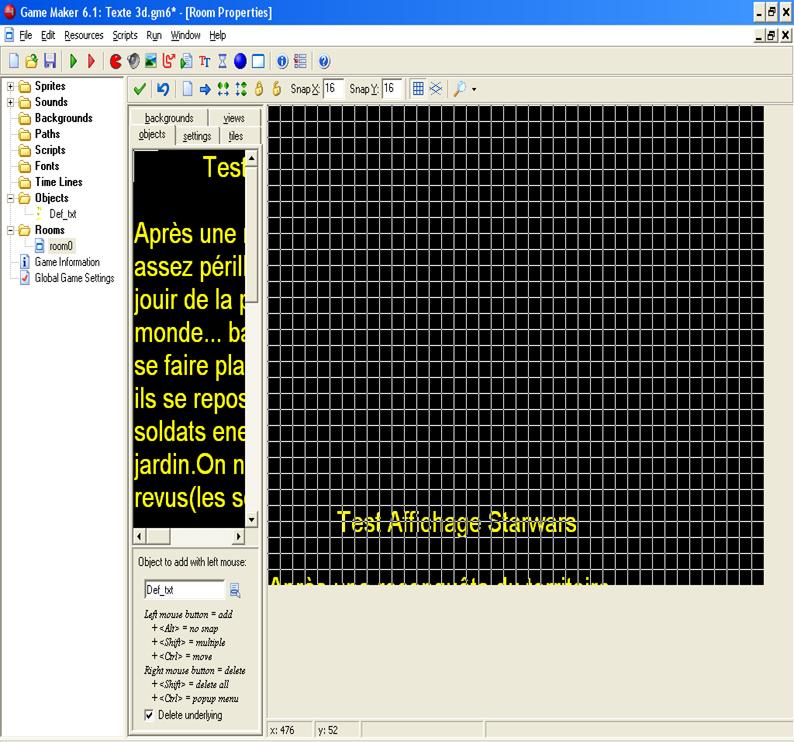
Task: Add a background resource
Action: click(150, 61)
